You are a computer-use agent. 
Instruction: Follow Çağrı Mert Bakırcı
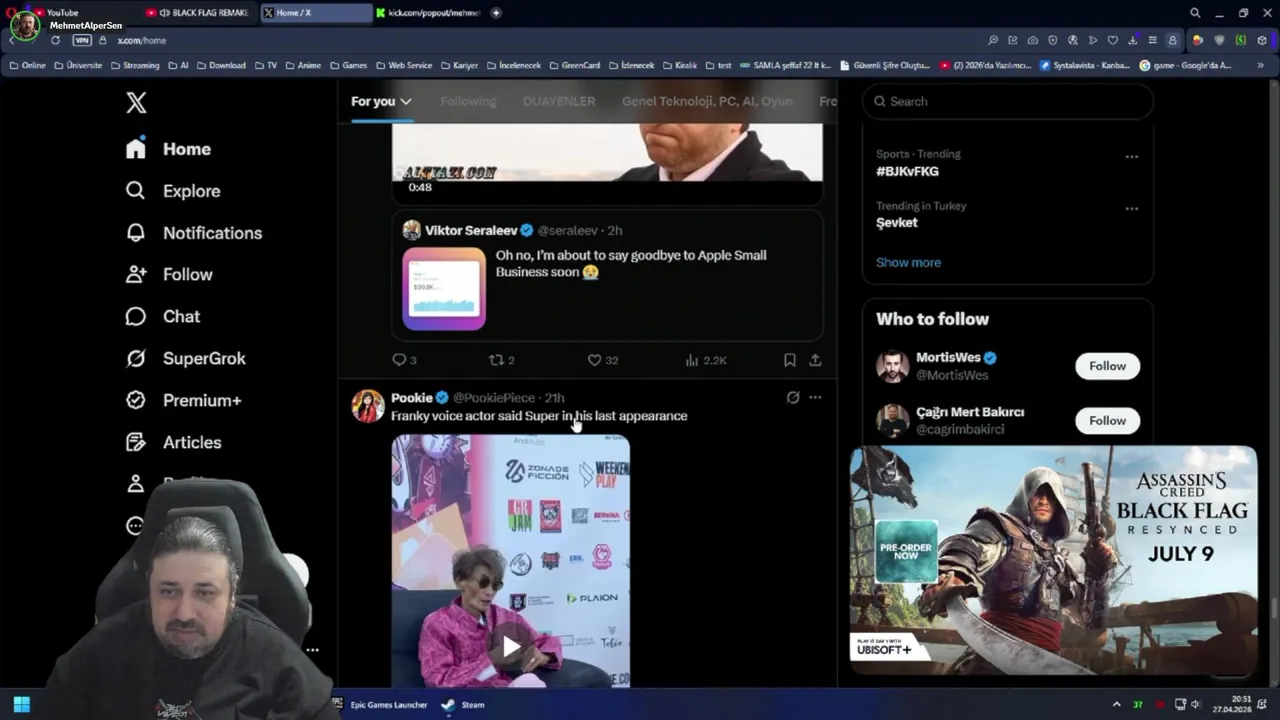click(1107, 421)
